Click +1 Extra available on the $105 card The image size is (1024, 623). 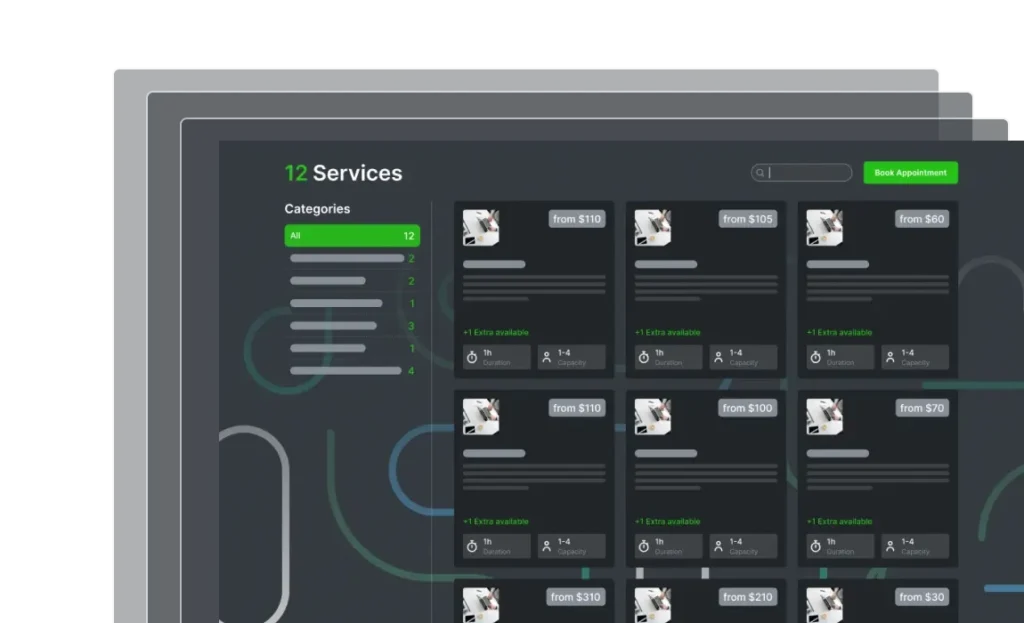(x=667, y=332)
